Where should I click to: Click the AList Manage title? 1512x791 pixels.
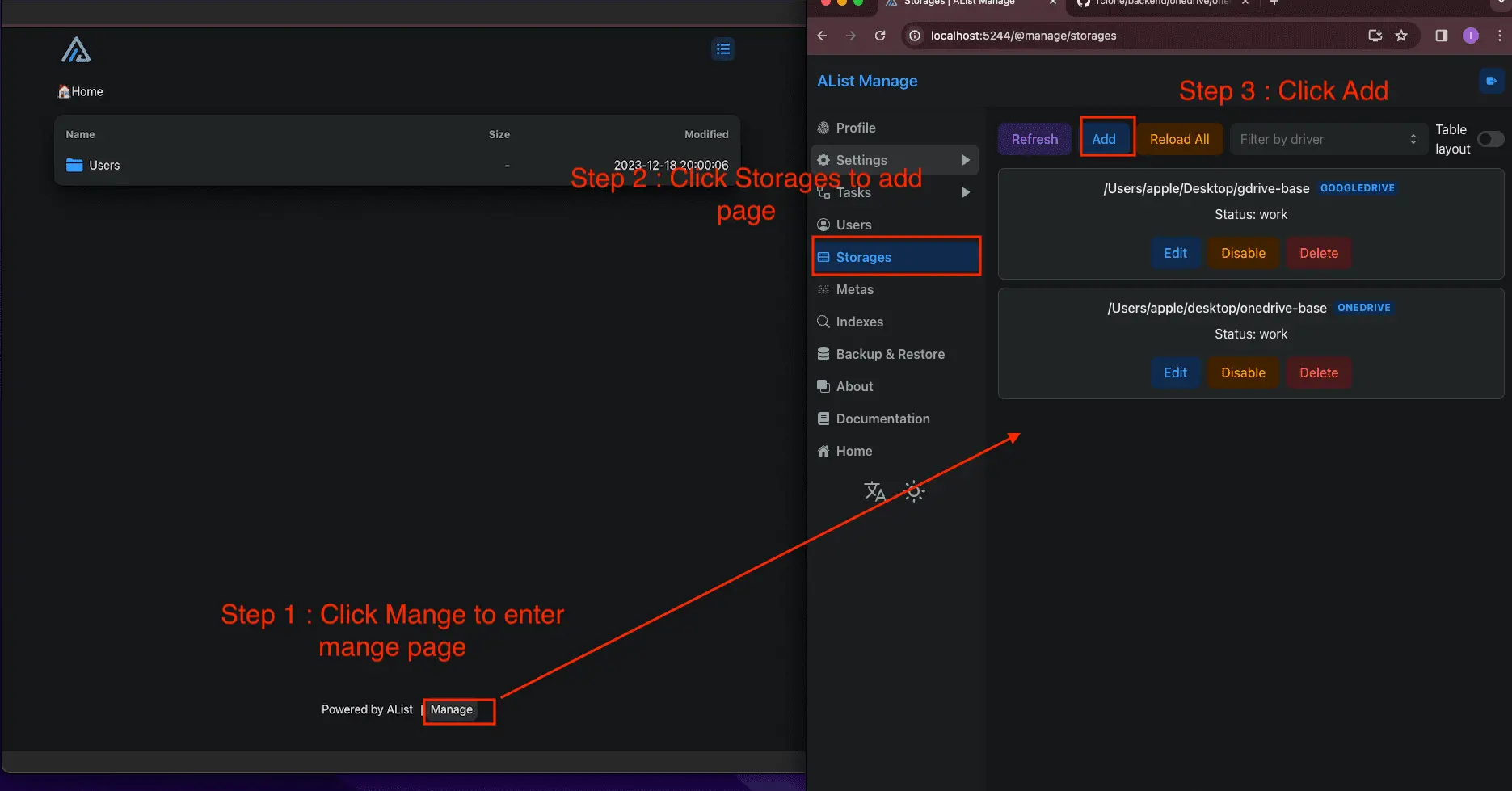coord(867,81)
